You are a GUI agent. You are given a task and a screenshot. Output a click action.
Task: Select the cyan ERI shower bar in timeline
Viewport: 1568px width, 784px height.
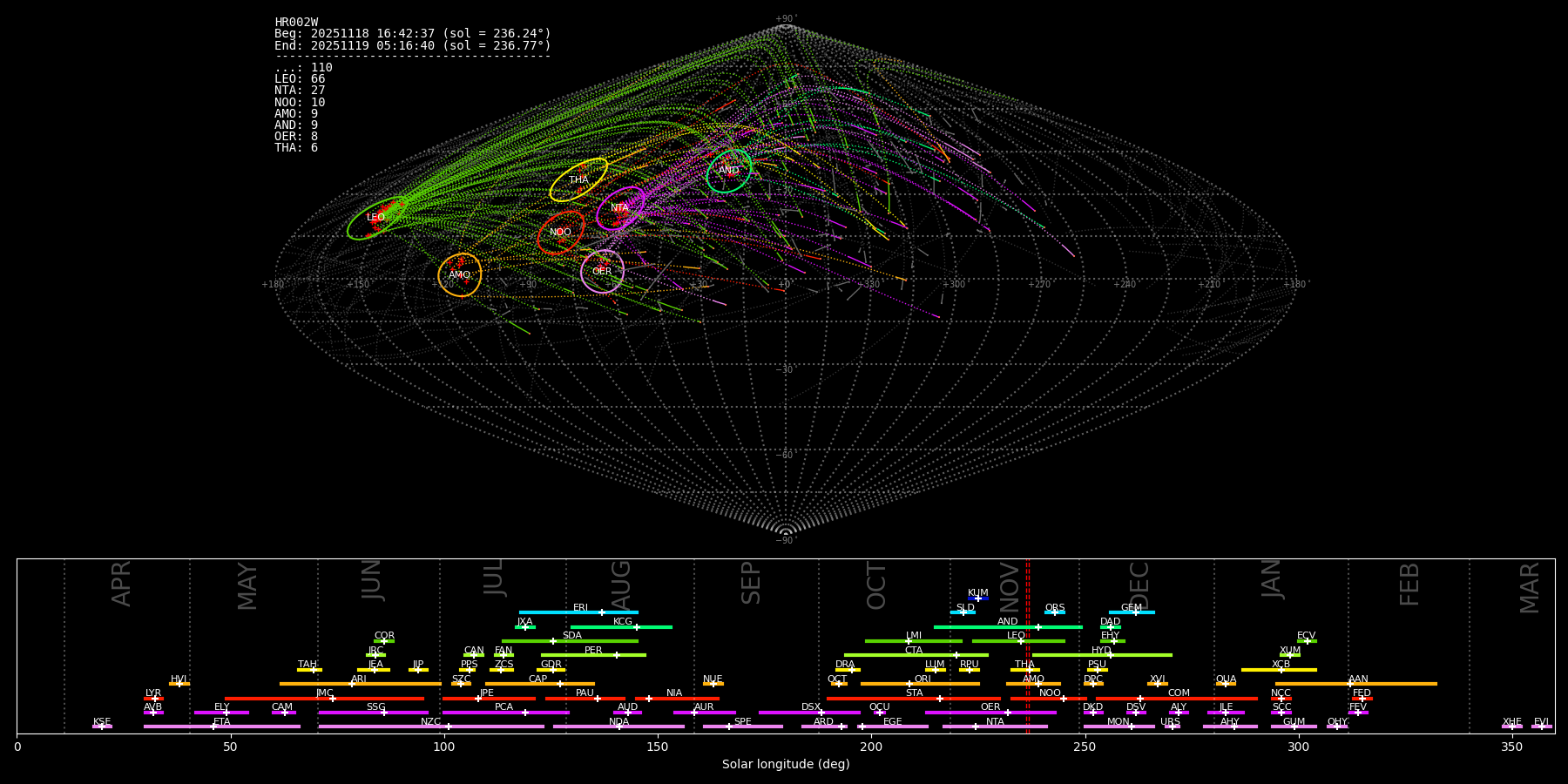click(578, 612)
